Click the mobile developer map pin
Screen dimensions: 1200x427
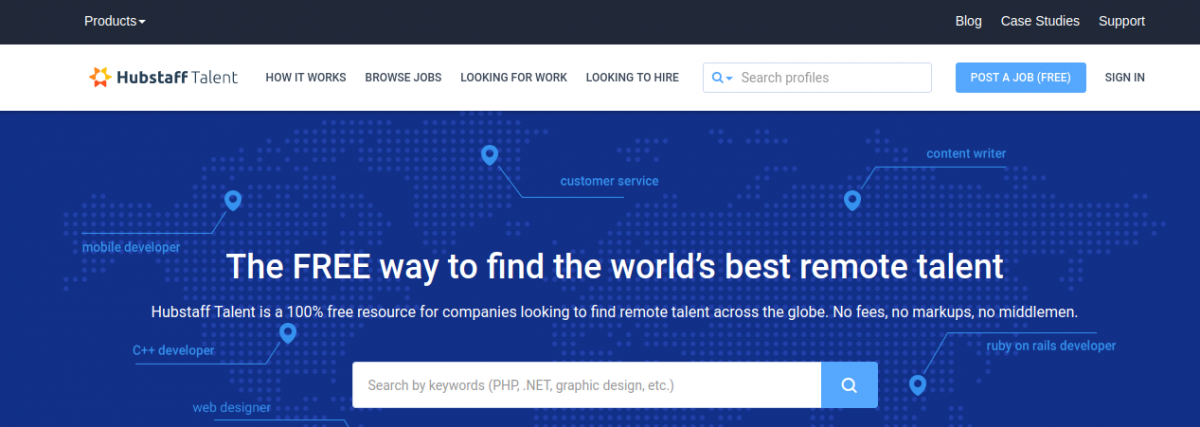[x=233, y=200]
